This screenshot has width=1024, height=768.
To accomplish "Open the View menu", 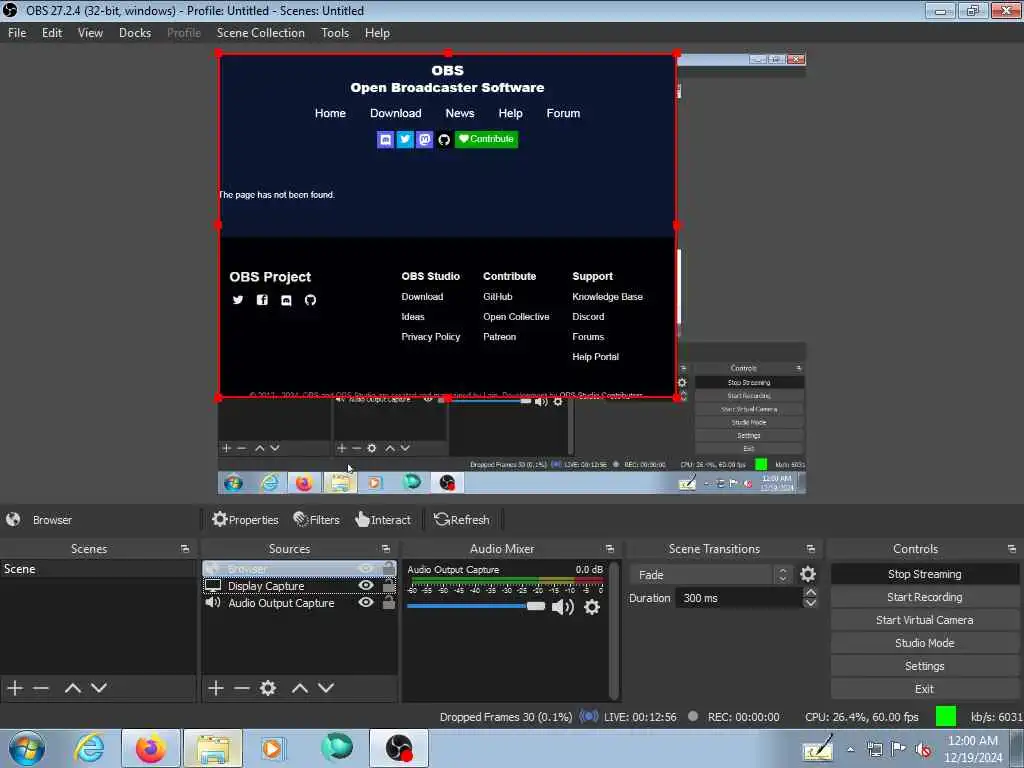I will click(90, 33).
